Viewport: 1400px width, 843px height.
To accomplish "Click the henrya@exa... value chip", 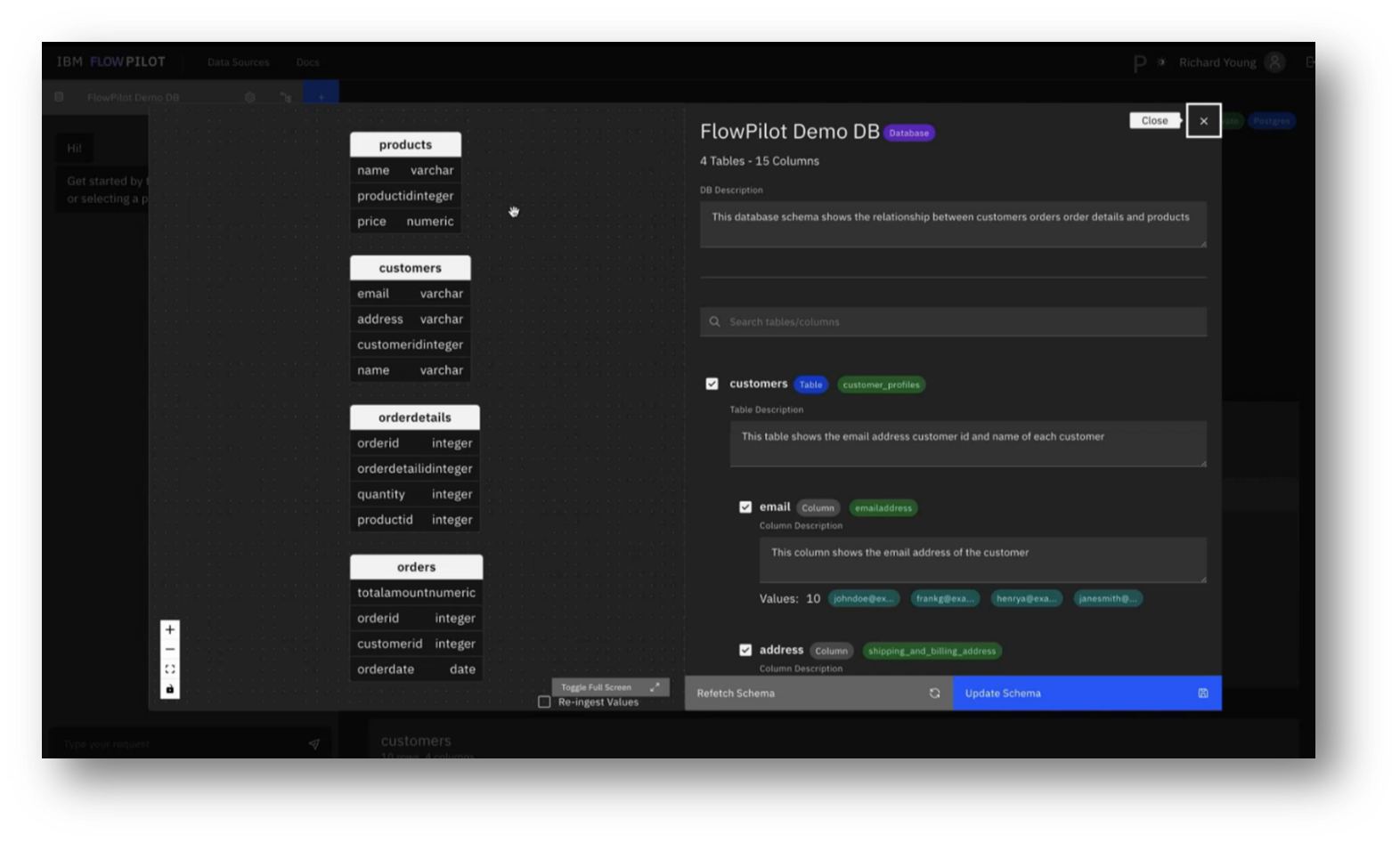I will [x=1026, y=599].
